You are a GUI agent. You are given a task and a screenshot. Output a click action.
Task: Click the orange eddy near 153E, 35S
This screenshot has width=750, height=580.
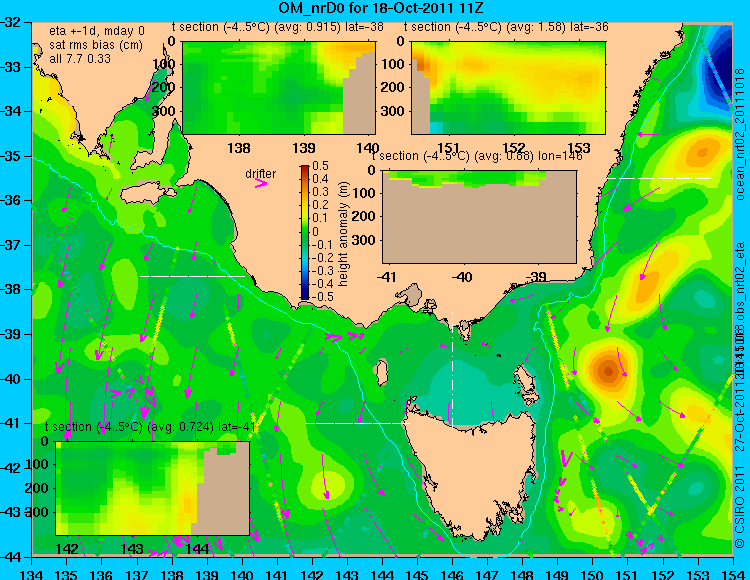click(x=701, y=153)
